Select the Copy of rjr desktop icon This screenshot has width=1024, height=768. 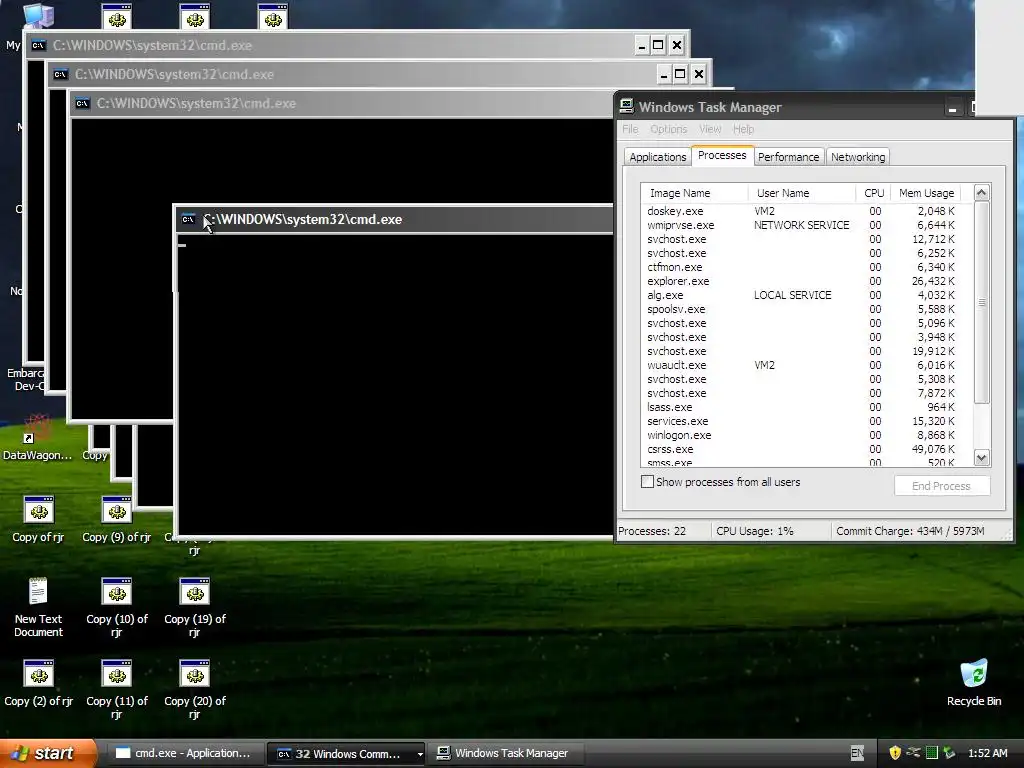(39, 520)
